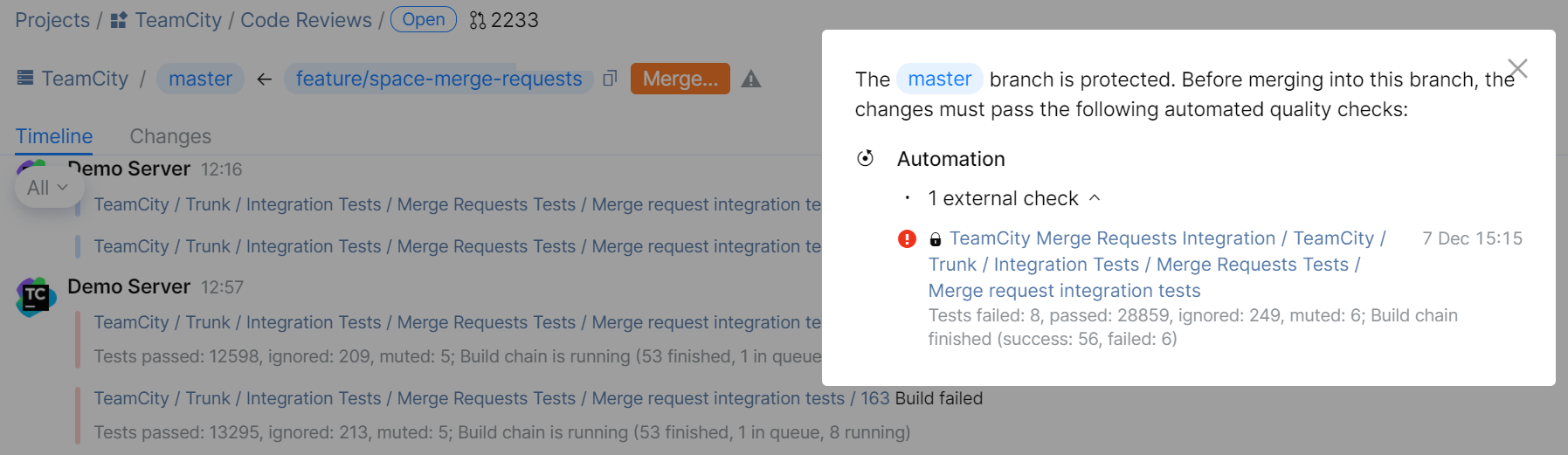This screenshot has width=1568, height=455.
Task: Open the Merge... options button
Action: [x=680, y=79]
